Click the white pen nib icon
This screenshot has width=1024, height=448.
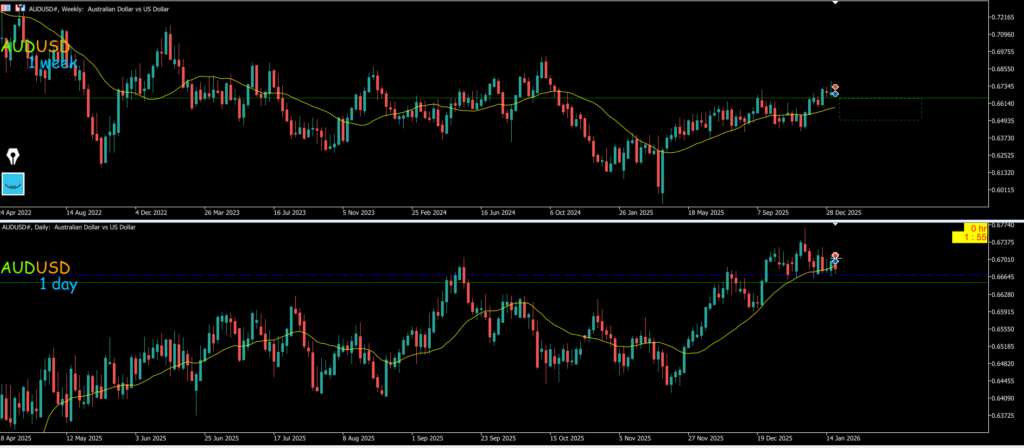[x=14, y=156]
